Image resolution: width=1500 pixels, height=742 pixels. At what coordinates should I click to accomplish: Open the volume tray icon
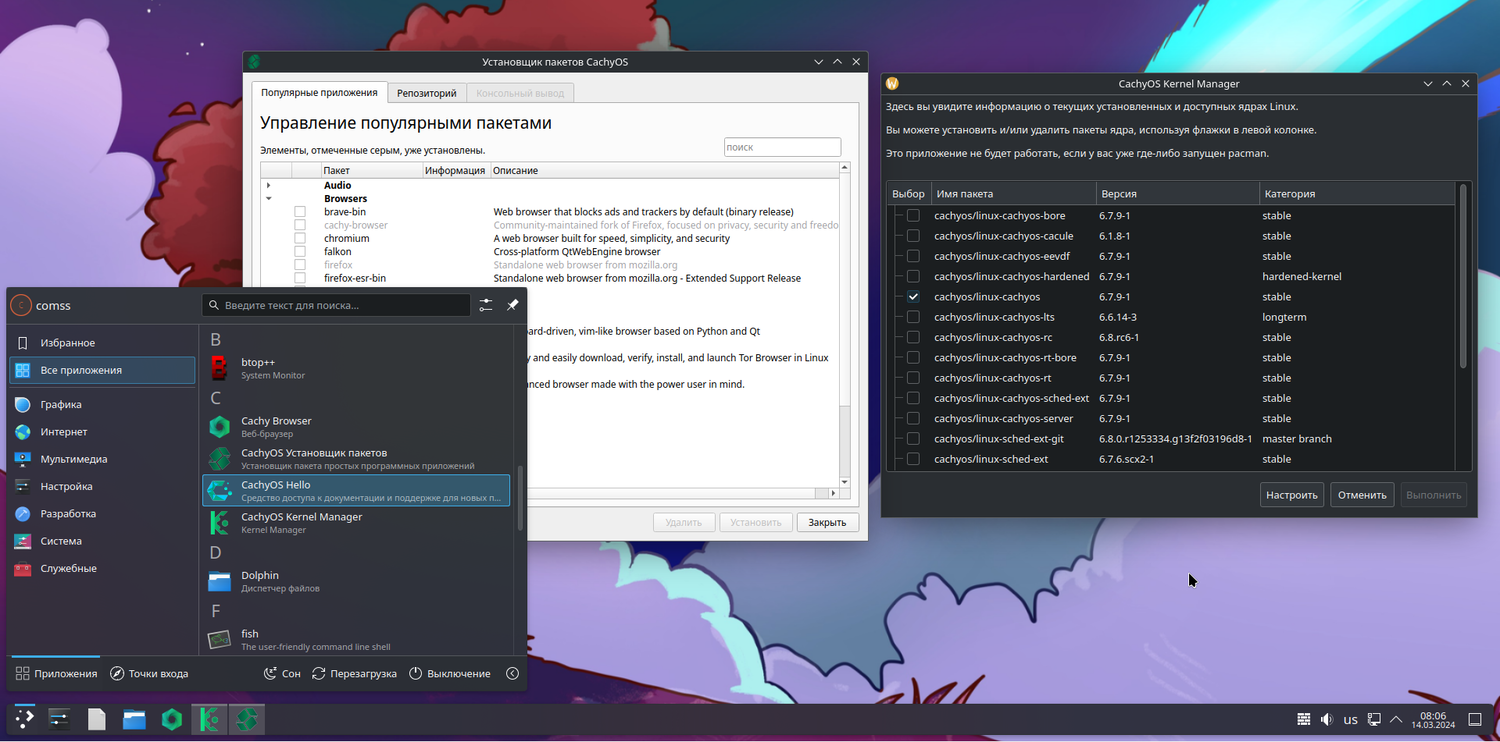point(1327,719)
